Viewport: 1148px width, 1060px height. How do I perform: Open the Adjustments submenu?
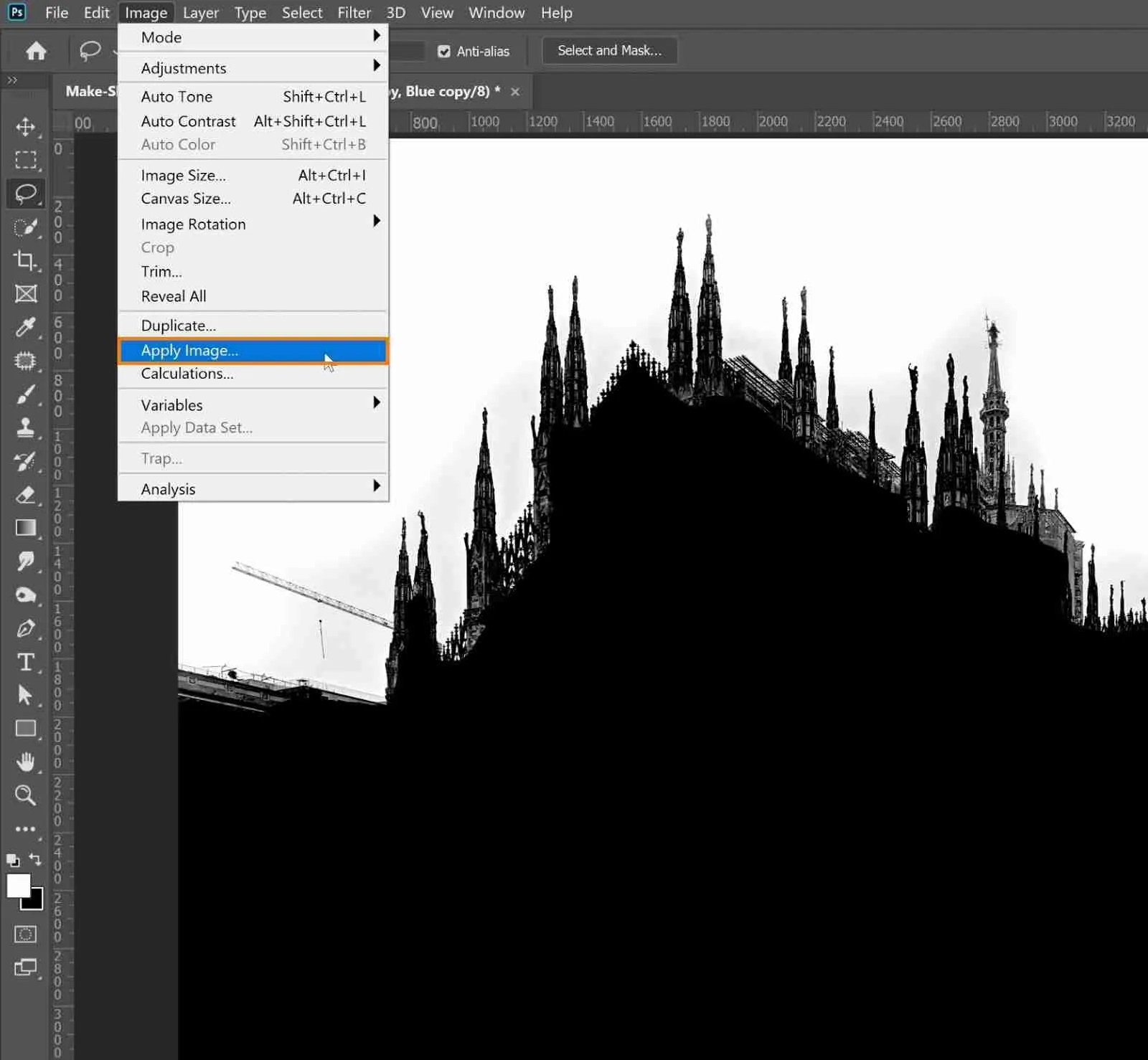tap(183, 67)
